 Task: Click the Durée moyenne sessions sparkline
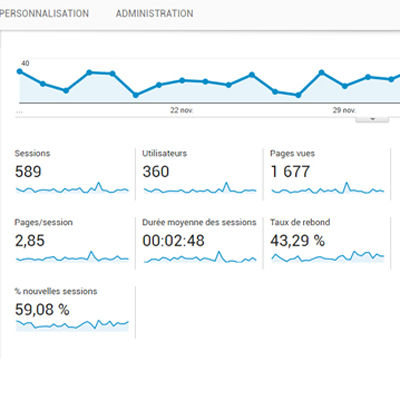(200, 257)
